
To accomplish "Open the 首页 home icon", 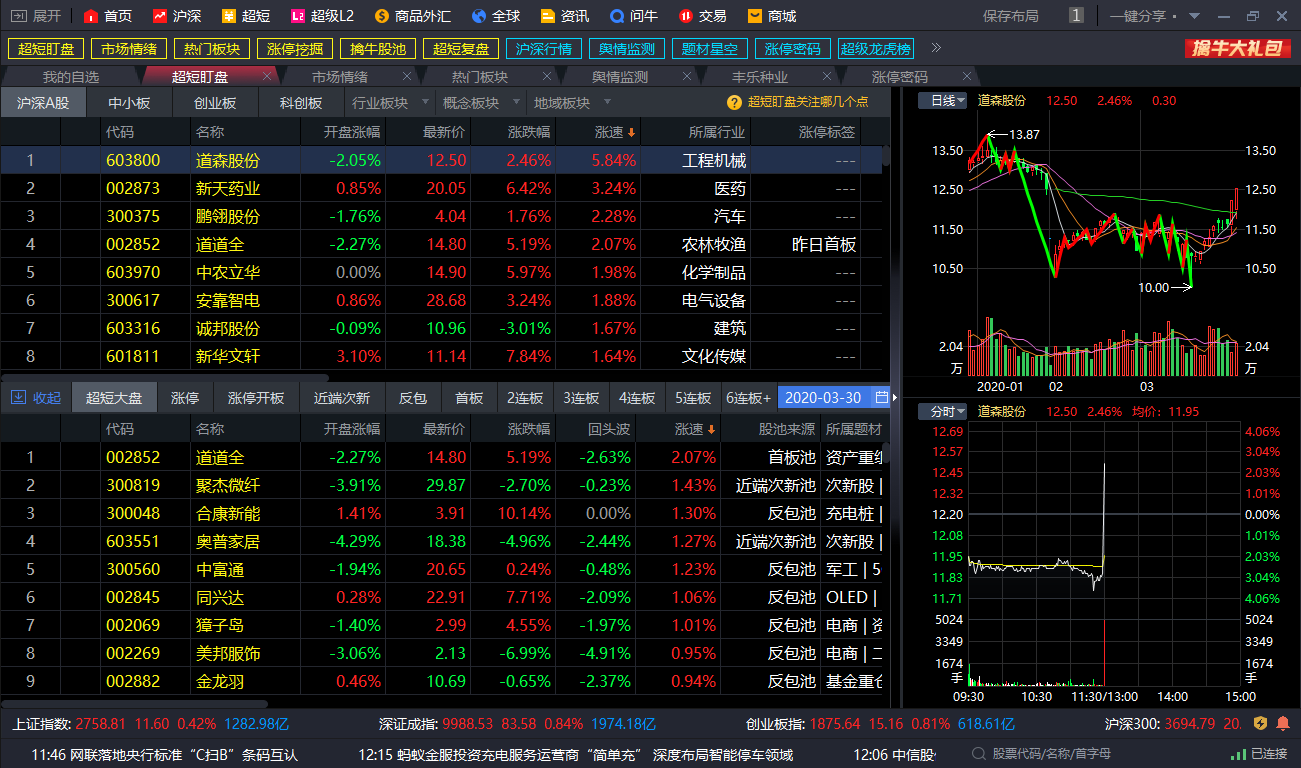I will [91, 16].
